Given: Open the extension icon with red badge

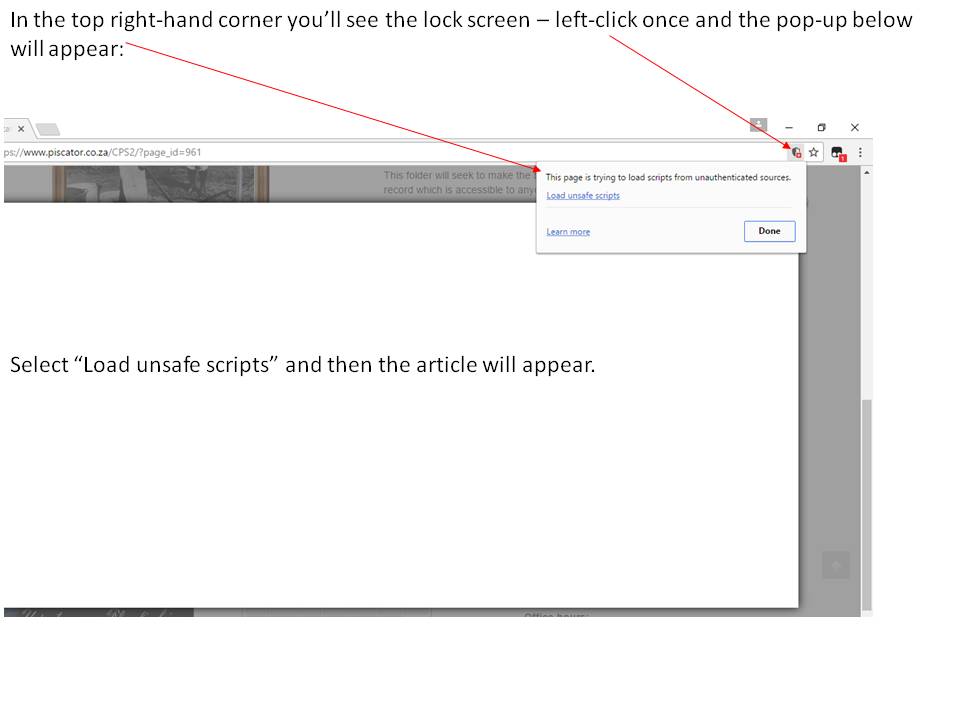Looking at the screenshot, I should pyautogui.click(x=838, y=153).
